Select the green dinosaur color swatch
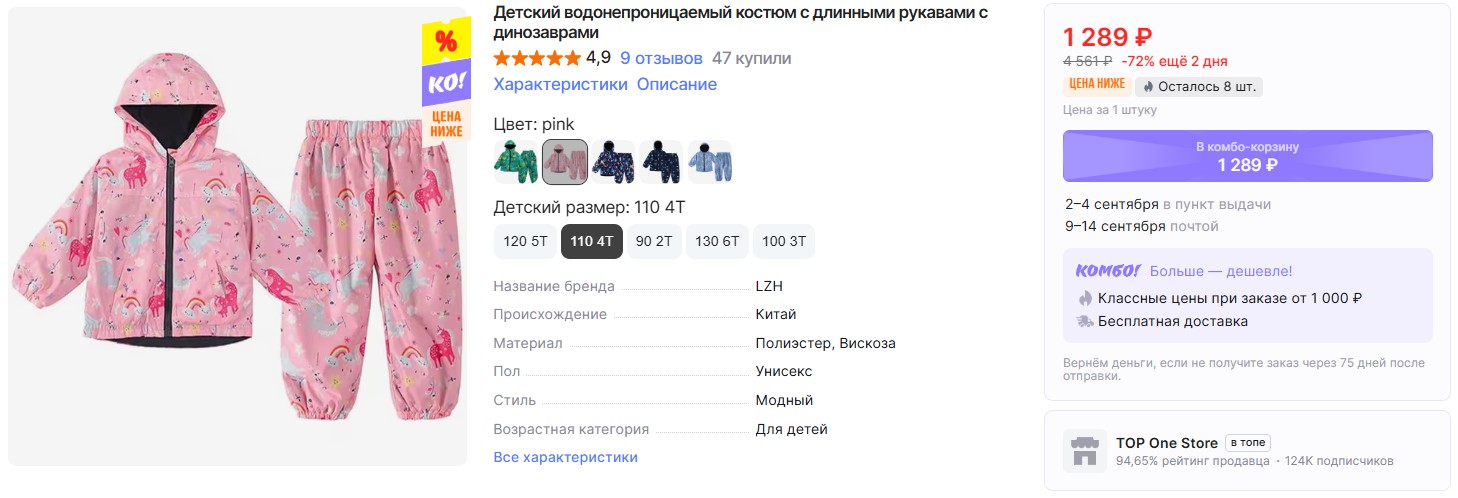 point(516,162)
